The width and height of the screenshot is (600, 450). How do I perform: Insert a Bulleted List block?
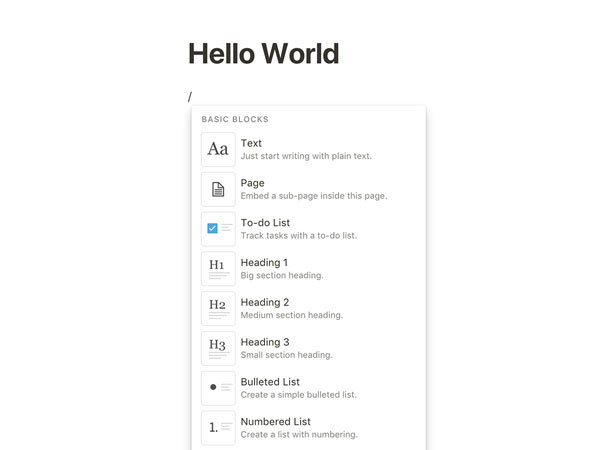click(308, 388)
